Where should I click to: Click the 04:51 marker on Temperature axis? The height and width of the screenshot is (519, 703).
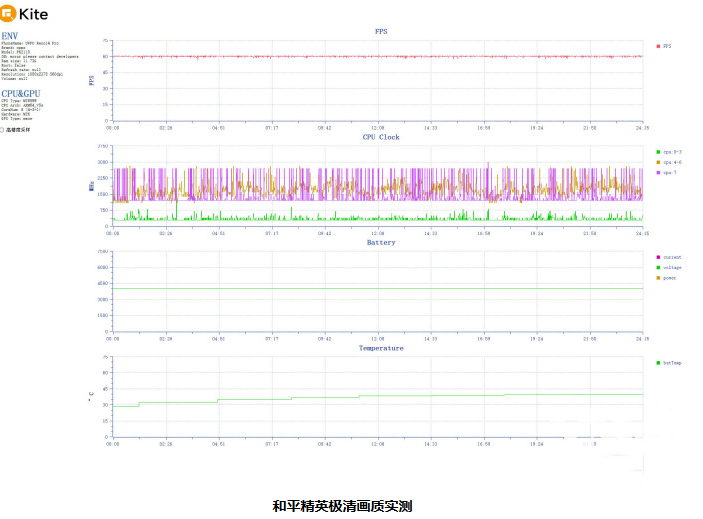[218, 444]
